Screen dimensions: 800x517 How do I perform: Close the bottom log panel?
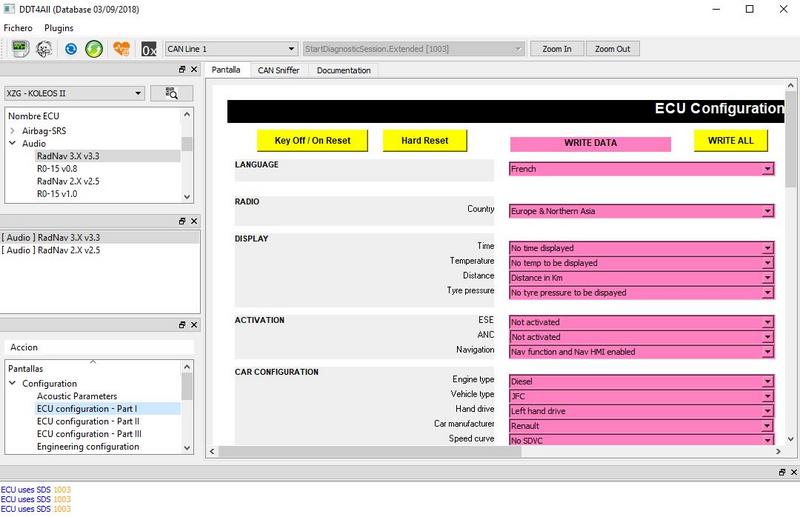click(793, 473)
